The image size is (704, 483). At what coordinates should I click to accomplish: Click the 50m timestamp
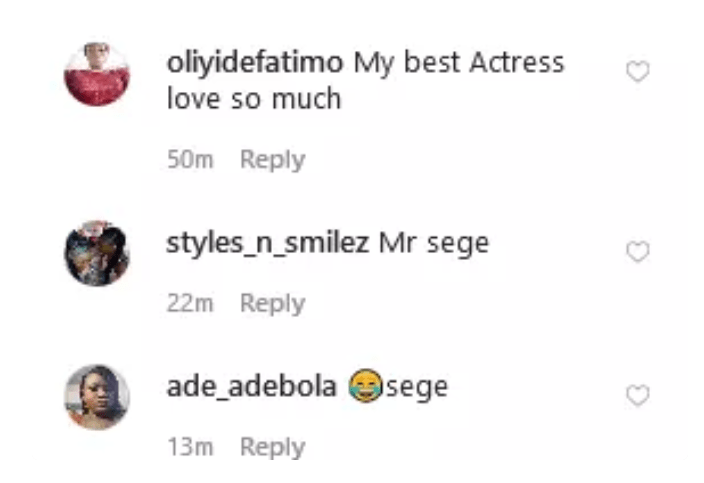coord(190,159)
